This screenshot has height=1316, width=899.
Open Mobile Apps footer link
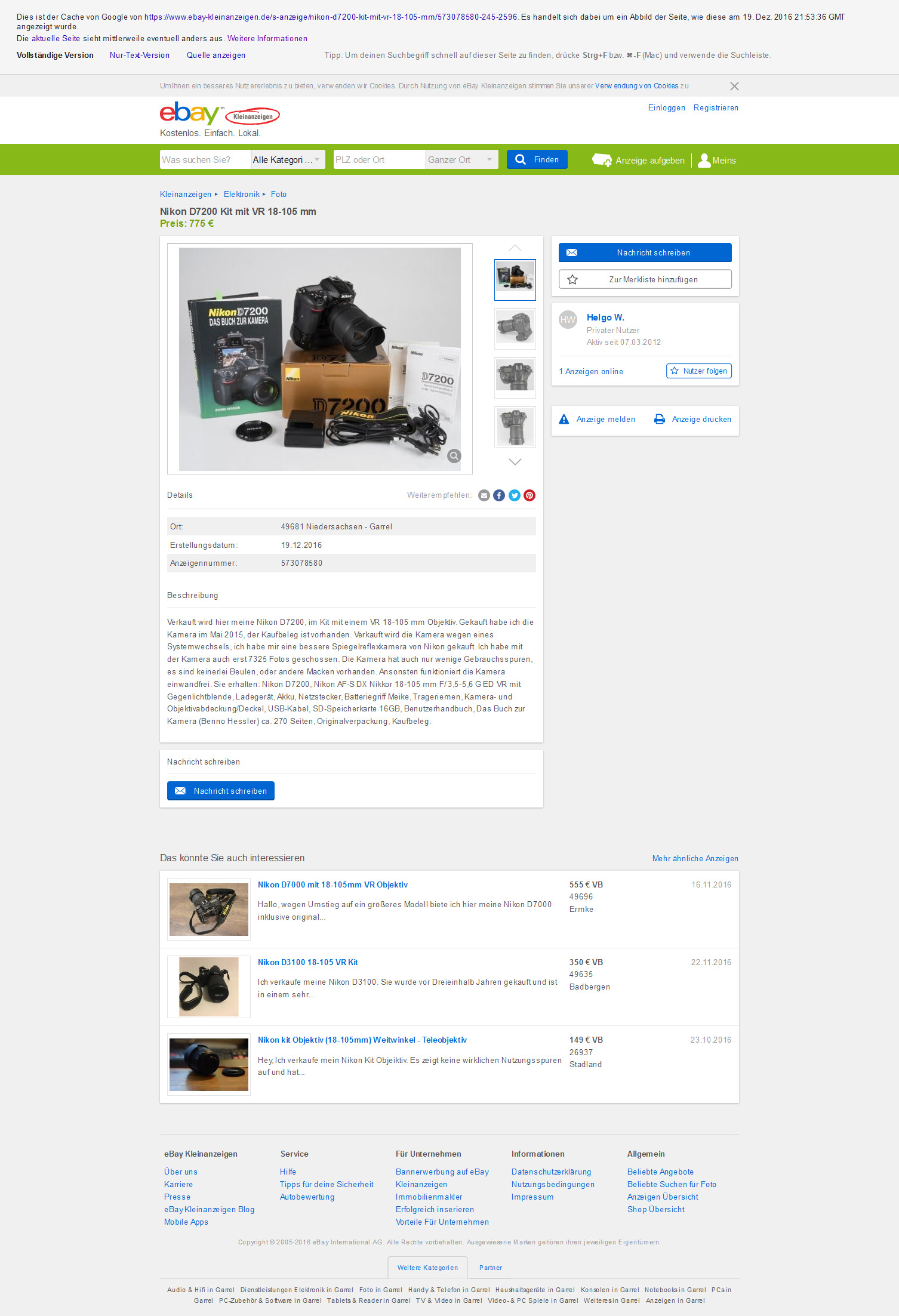coord(186,1222)
